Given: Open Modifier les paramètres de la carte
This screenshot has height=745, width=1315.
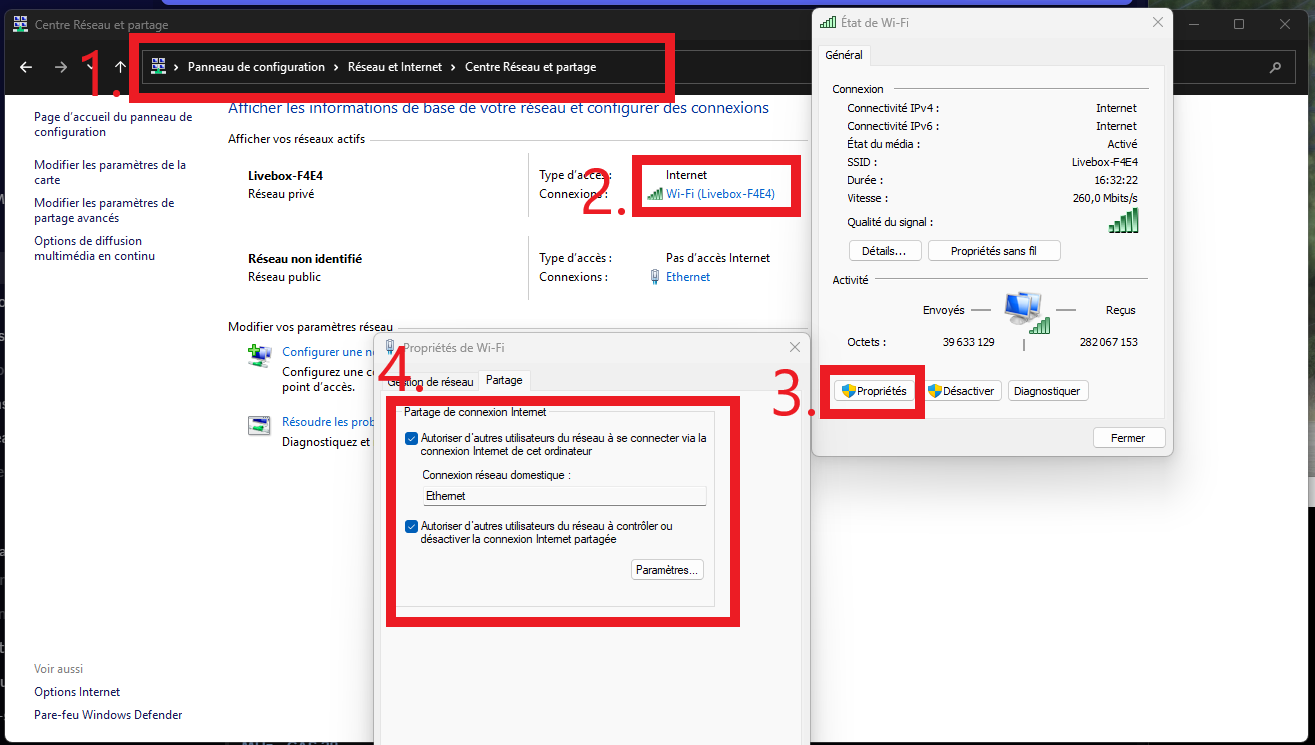Looking at the screenshot, I should click(110, 172).
